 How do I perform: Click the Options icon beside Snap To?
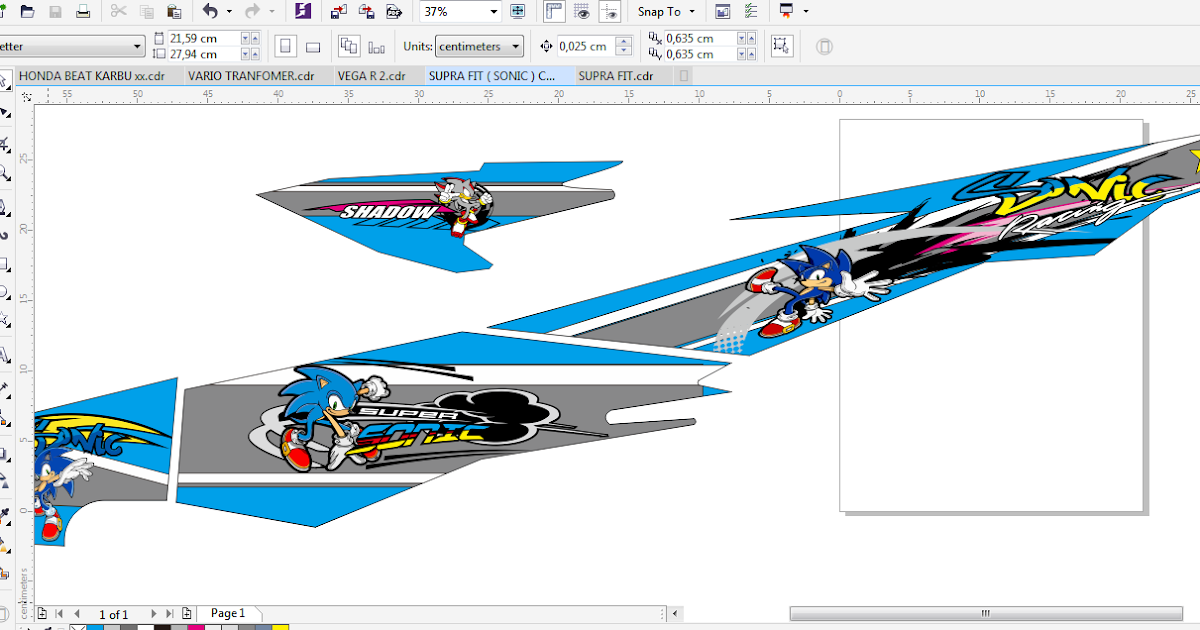[723, 12]
